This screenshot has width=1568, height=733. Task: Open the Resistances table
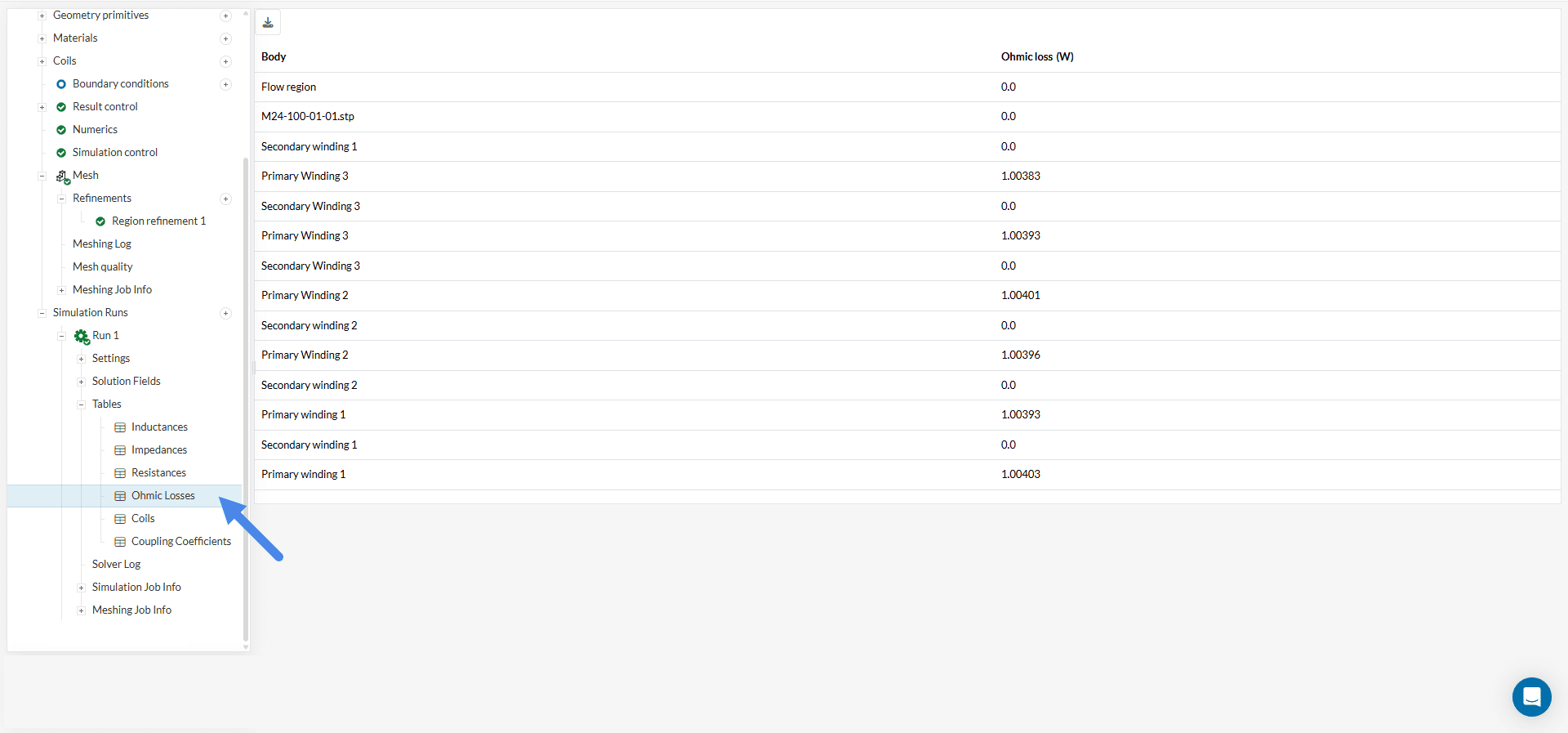tap(158, 473)
